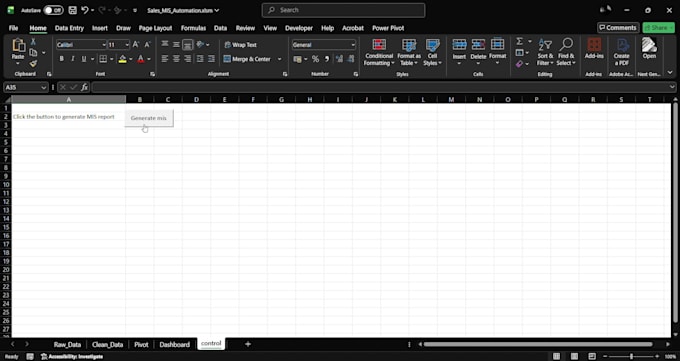
Task: Click the Generate mis button
Action: (x=149, y=118)
